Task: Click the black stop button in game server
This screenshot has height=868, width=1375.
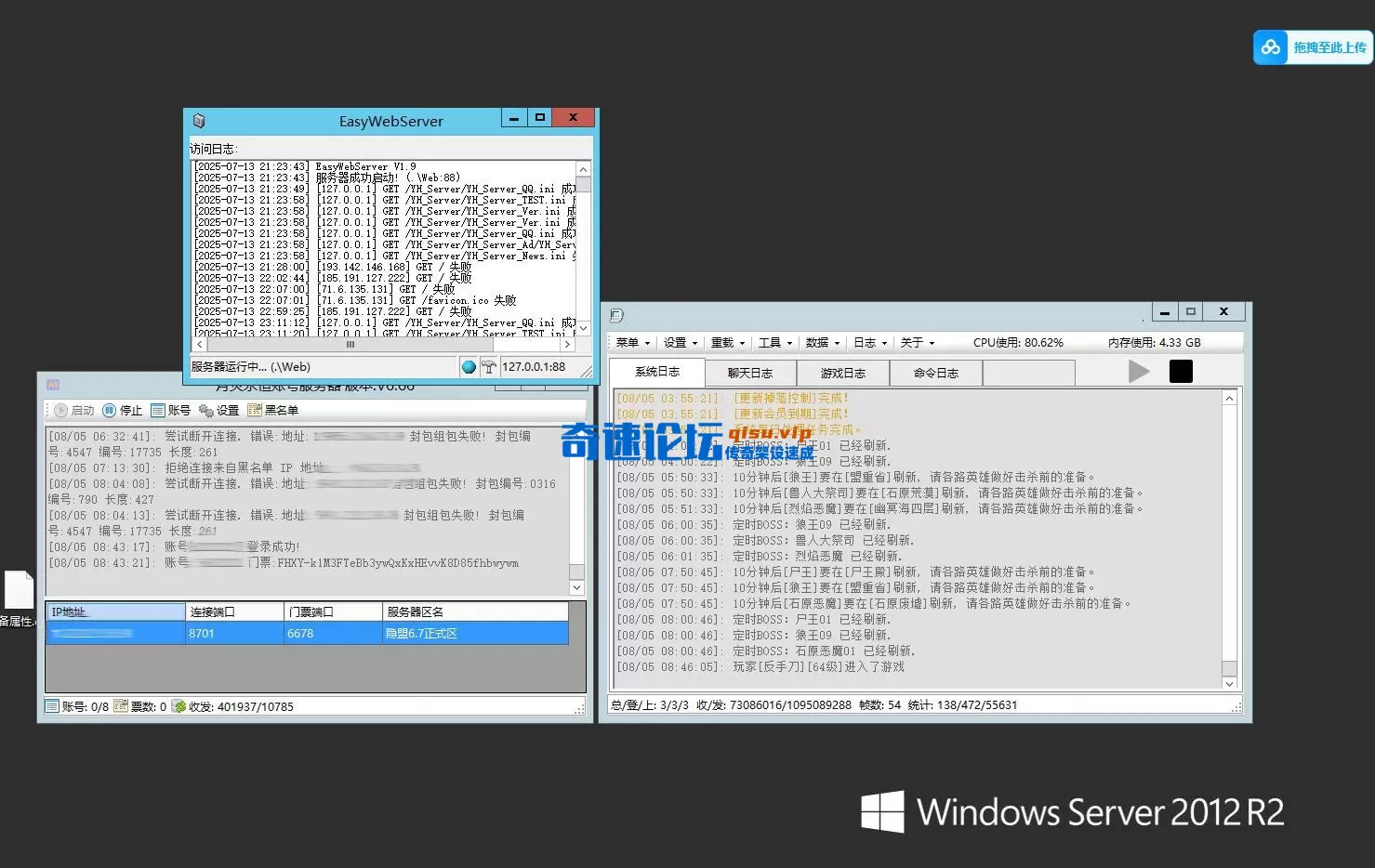Action: [x=1181, y=372]
